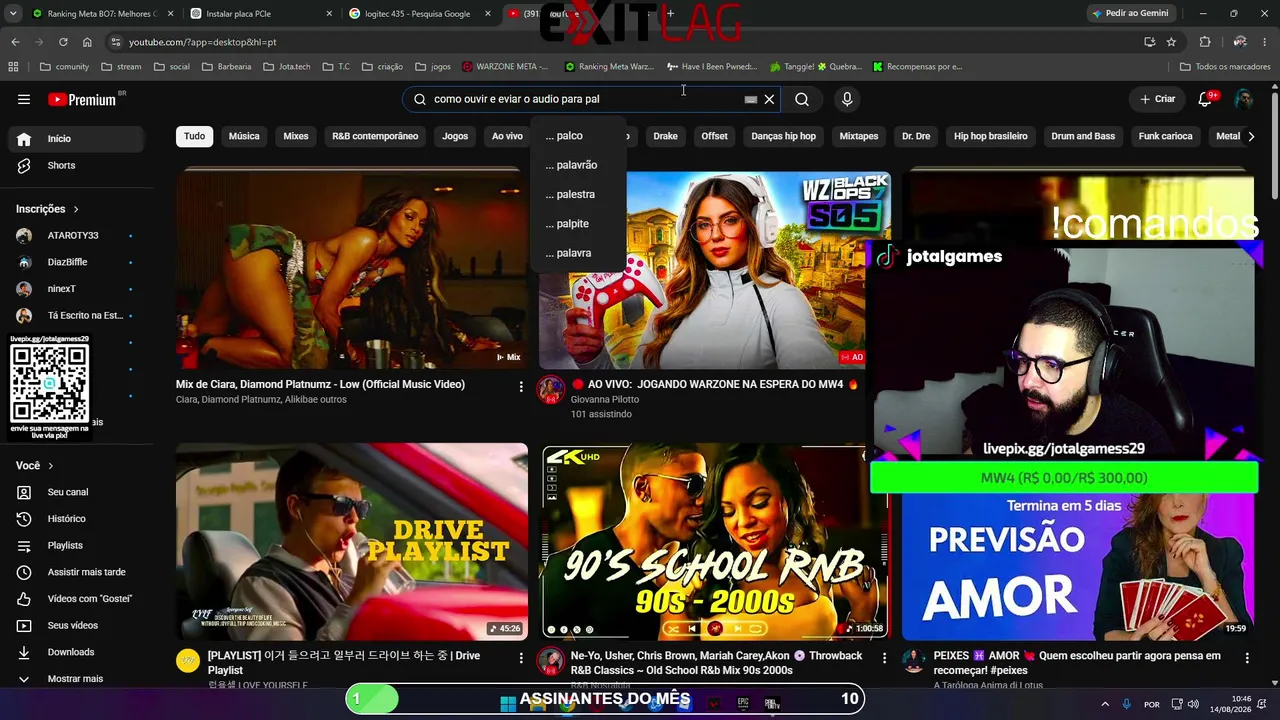
Task: Click the magnifier search button
Action: 802,99
